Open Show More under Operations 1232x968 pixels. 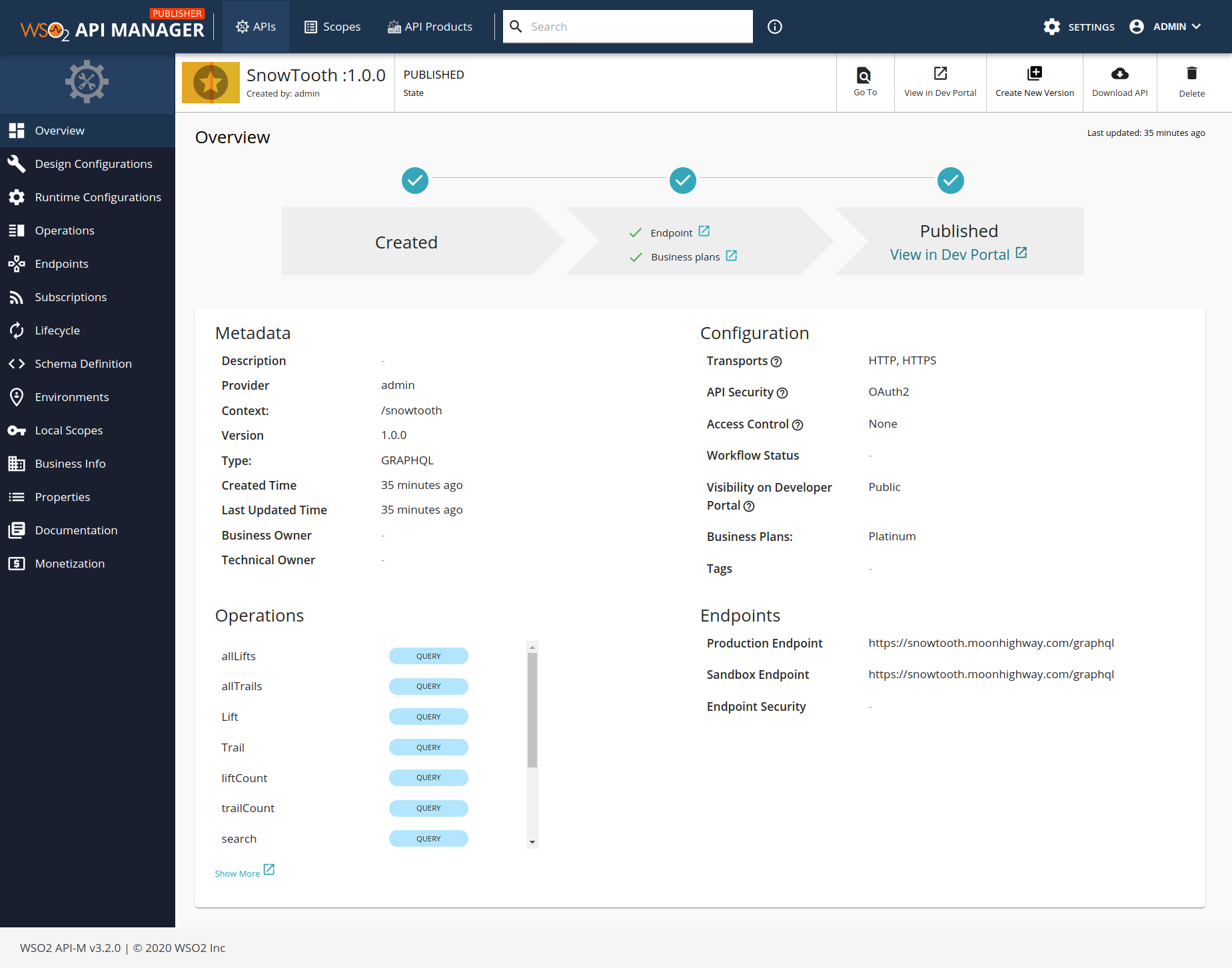(x=237, y=873)
